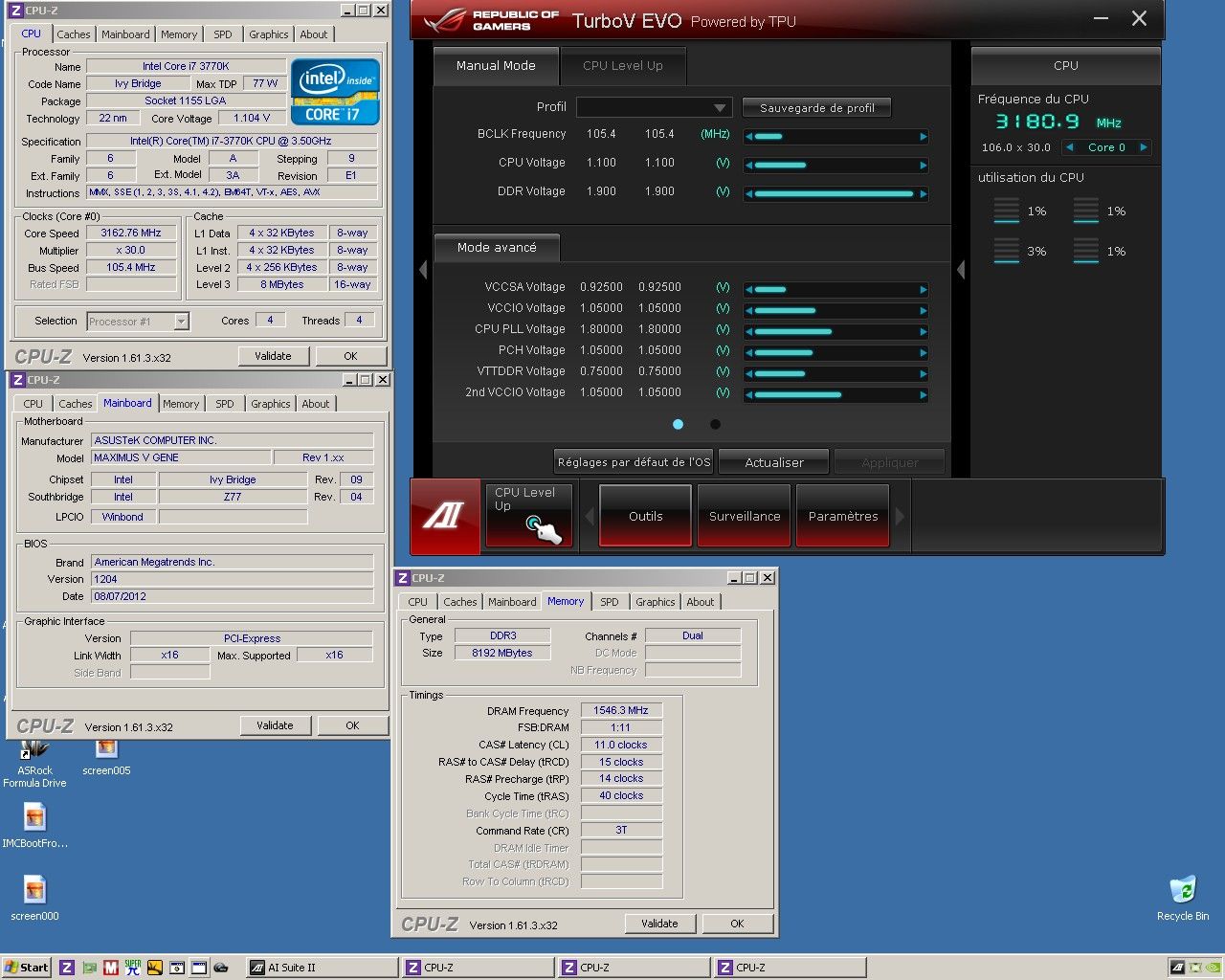Image resolution: width=1225 pixels, height=980 pixels.
Task: Open About tab in CPU-Z CPU window
Action: (314, 34)
